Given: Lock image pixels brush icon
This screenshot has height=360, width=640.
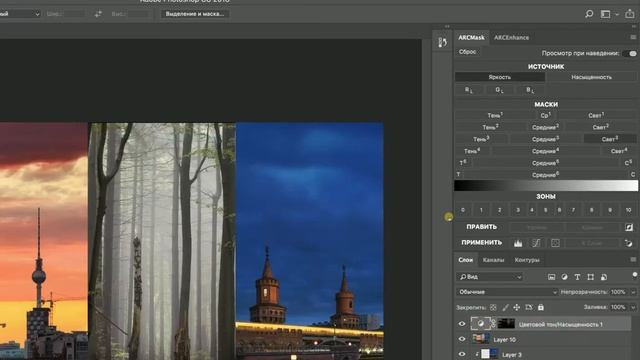Looking at the screenshot, I should [505, 307].
